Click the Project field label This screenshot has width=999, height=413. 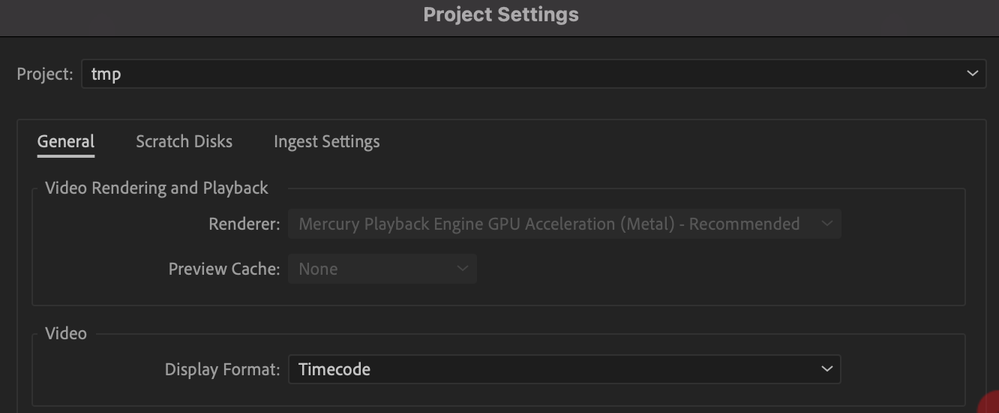[45, 74]
